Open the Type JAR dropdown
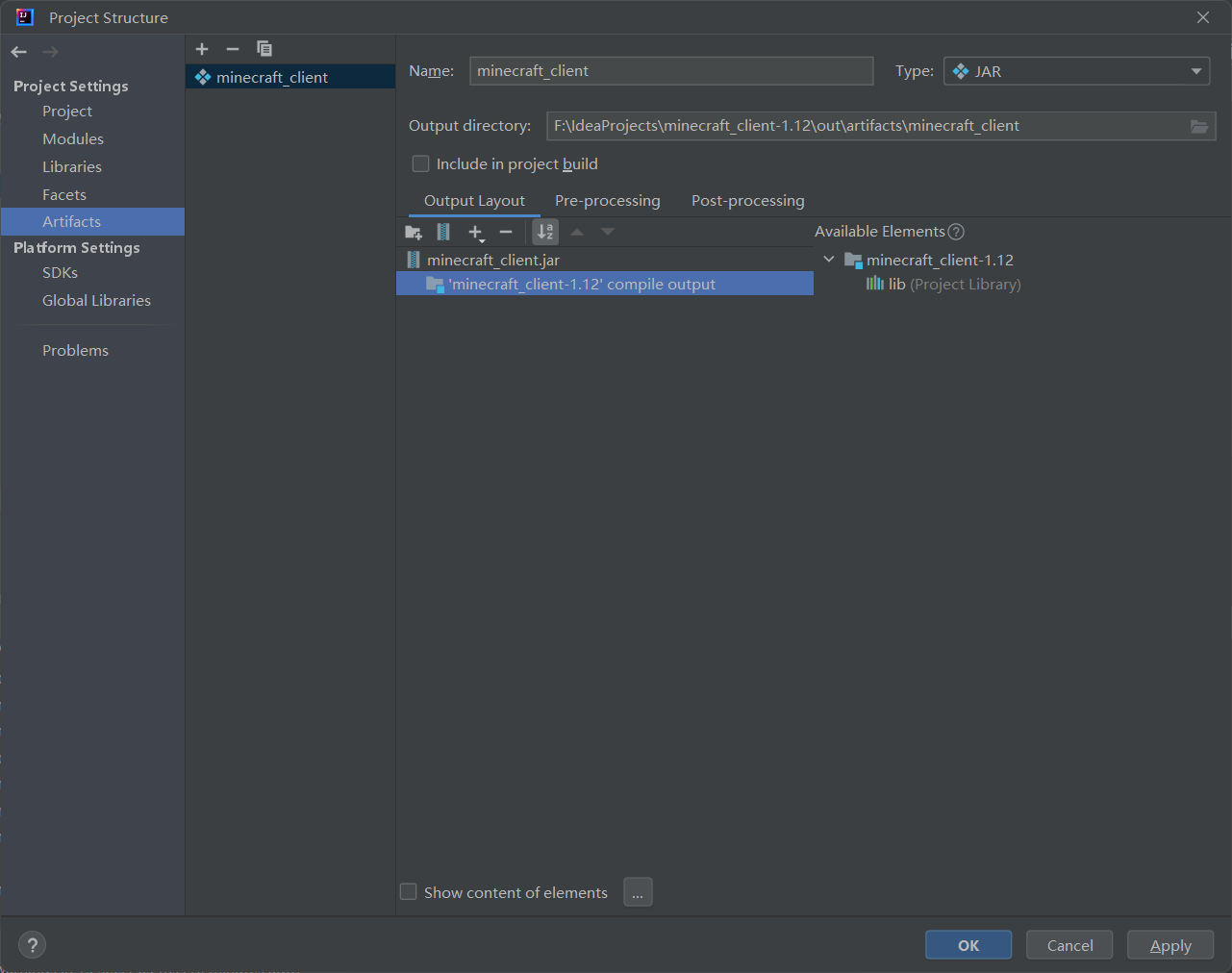 point(1077,71)
